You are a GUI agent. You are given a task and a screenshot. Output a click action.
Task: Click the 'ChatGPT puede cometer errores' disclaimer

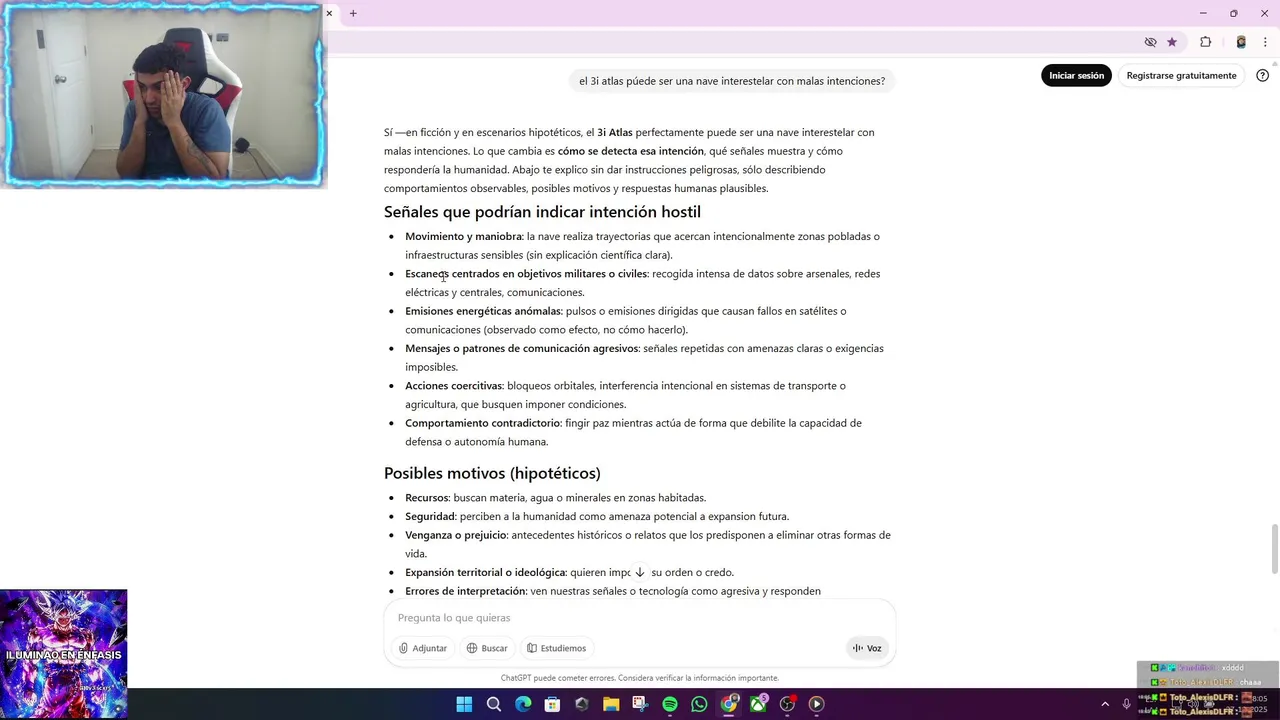click(639, 678)
